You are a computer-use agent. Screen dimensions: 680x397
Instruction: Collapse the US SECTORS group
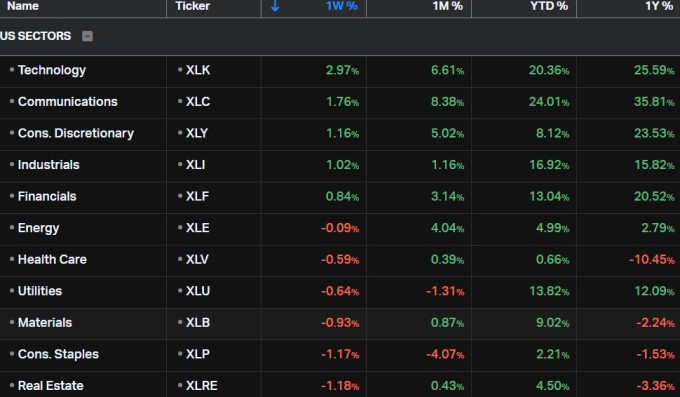(87, 36)
